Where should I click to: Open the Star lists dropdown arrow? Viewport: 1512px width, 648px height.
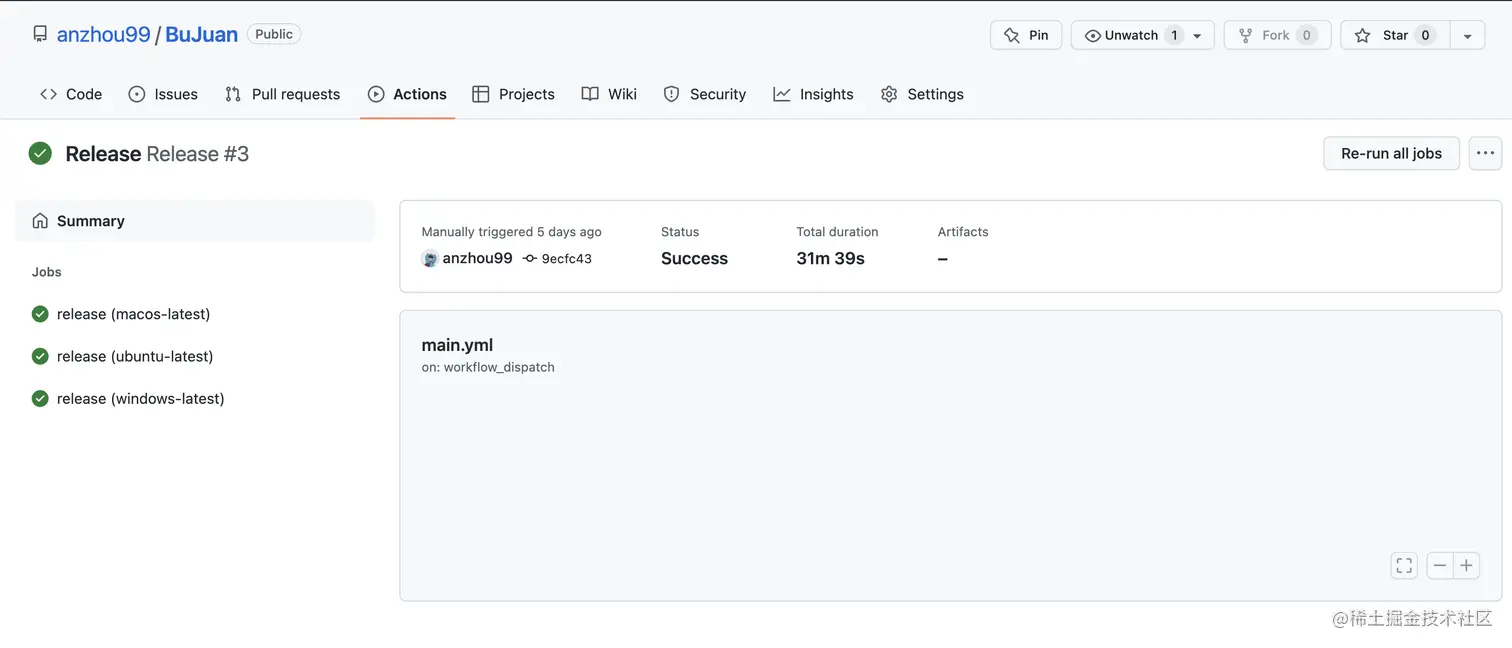click(x=1467, y=35)
